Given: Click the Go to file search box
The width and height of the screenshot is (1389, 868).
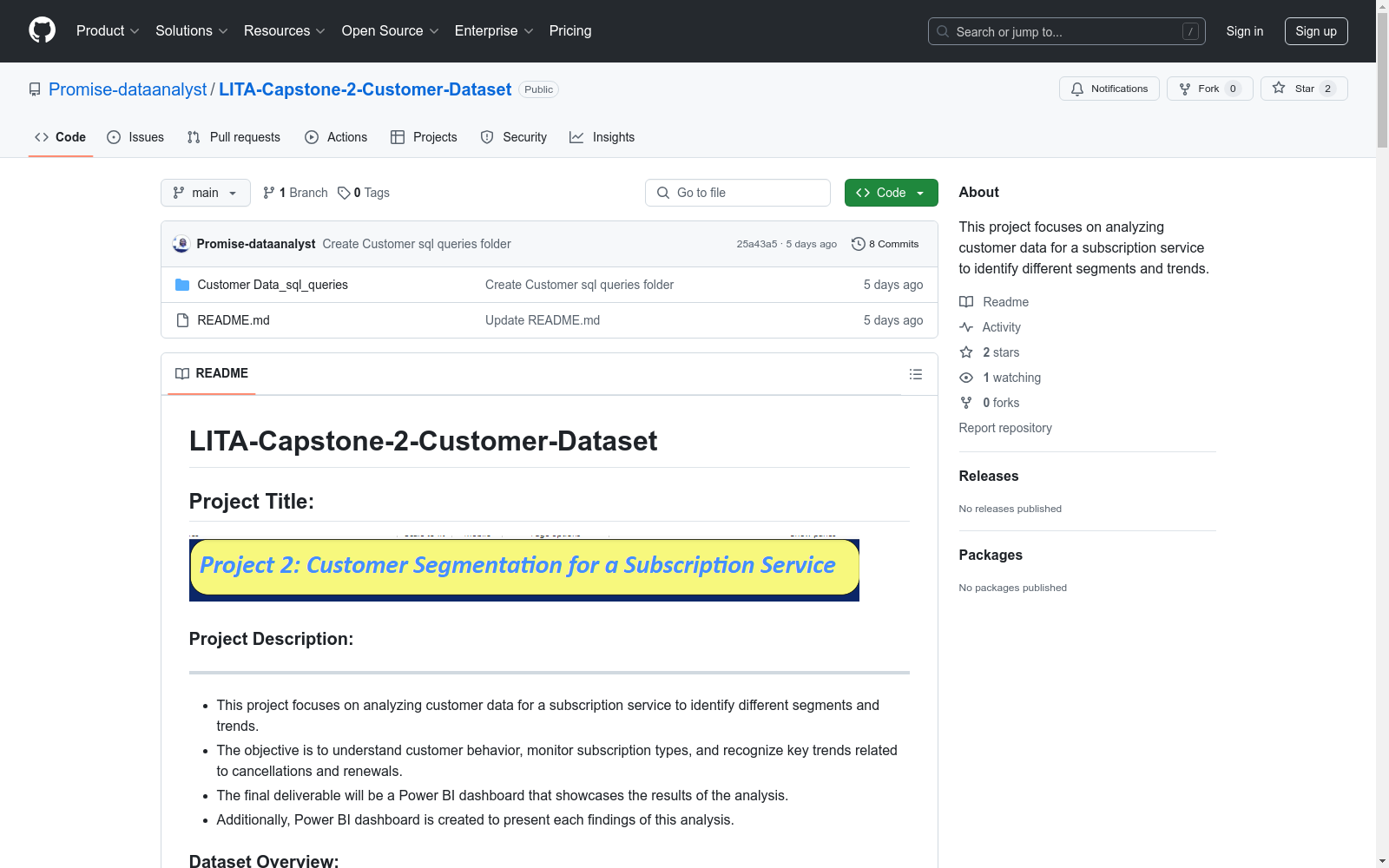Looking at the screenshot, I should click(738, 193).
